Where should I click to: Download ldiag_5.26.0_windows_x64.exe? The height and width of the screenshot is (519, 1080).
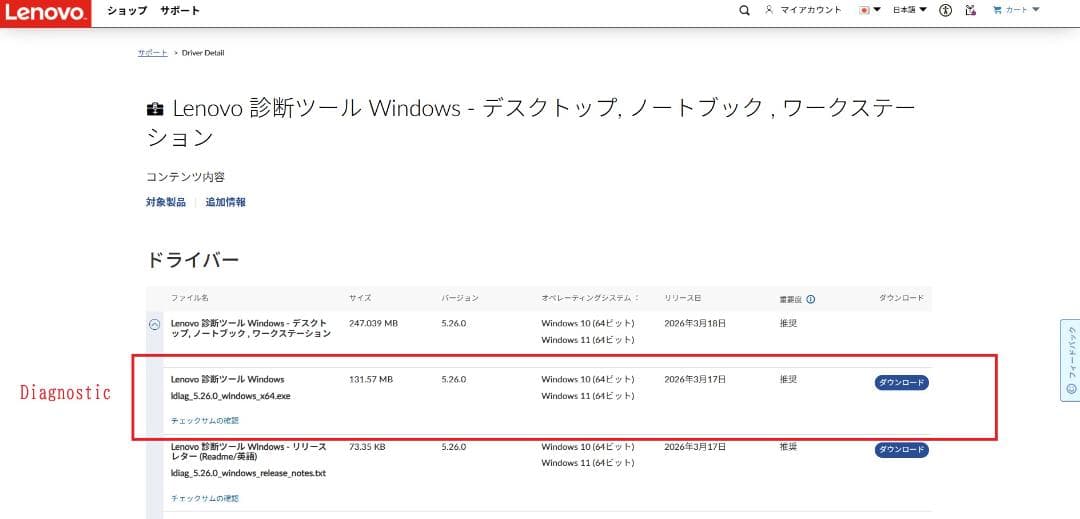[902, 383]
